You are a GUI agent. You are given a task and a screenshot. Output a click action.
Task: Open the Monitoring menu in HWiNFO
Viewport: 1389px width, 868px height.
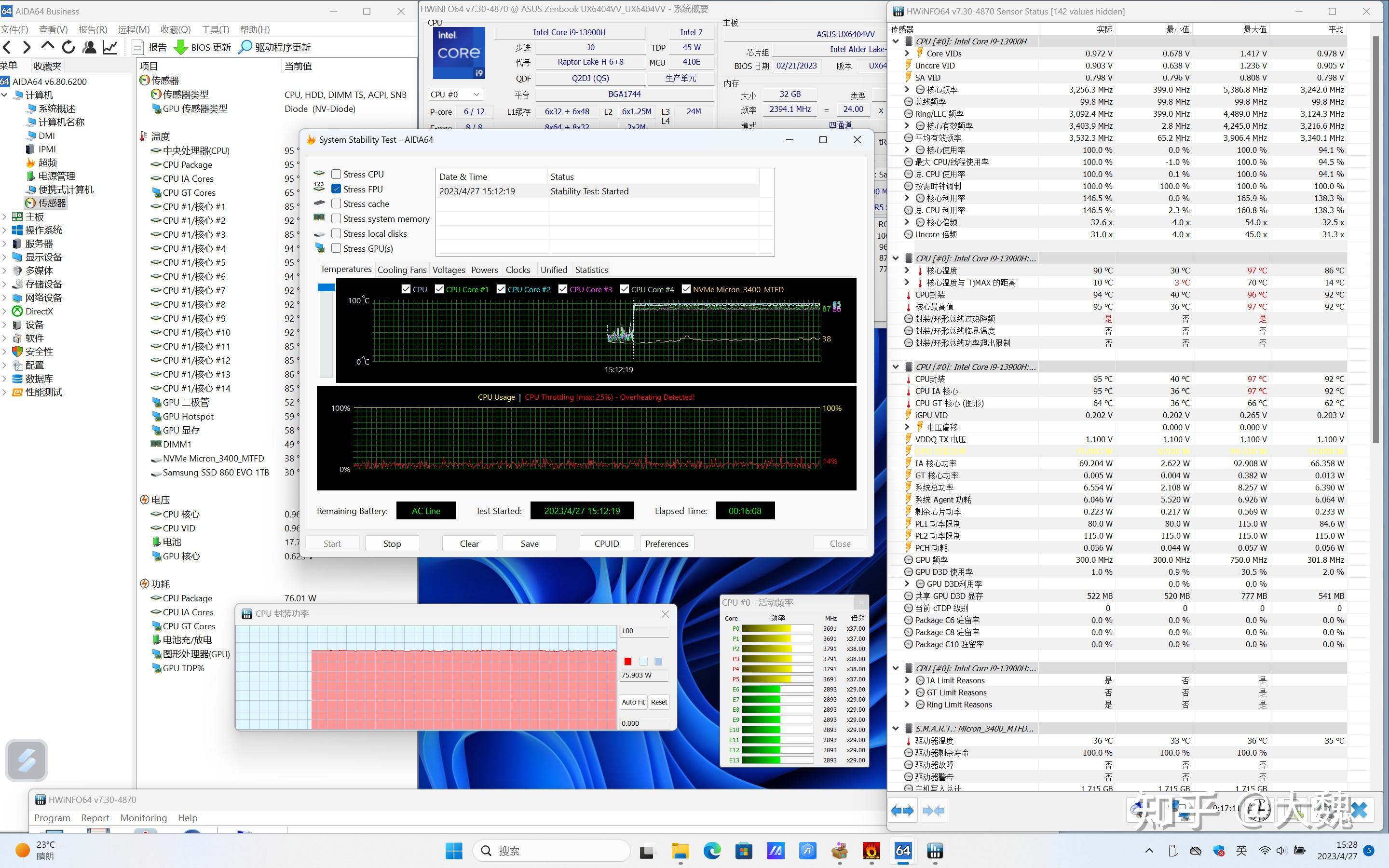point(143,817)
